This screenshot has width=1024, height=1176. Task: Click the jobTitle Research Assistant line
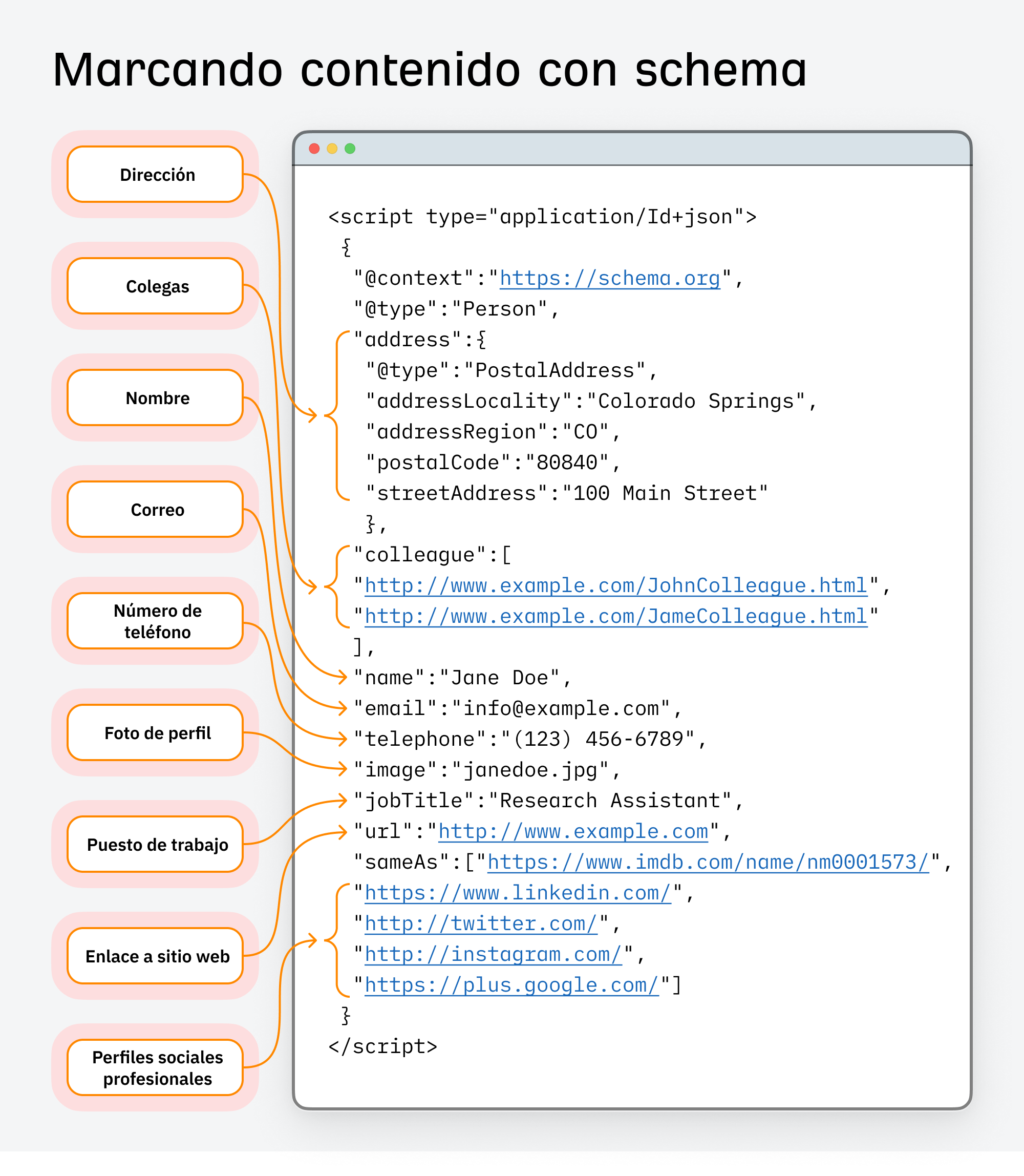click(x=548, y=802)
